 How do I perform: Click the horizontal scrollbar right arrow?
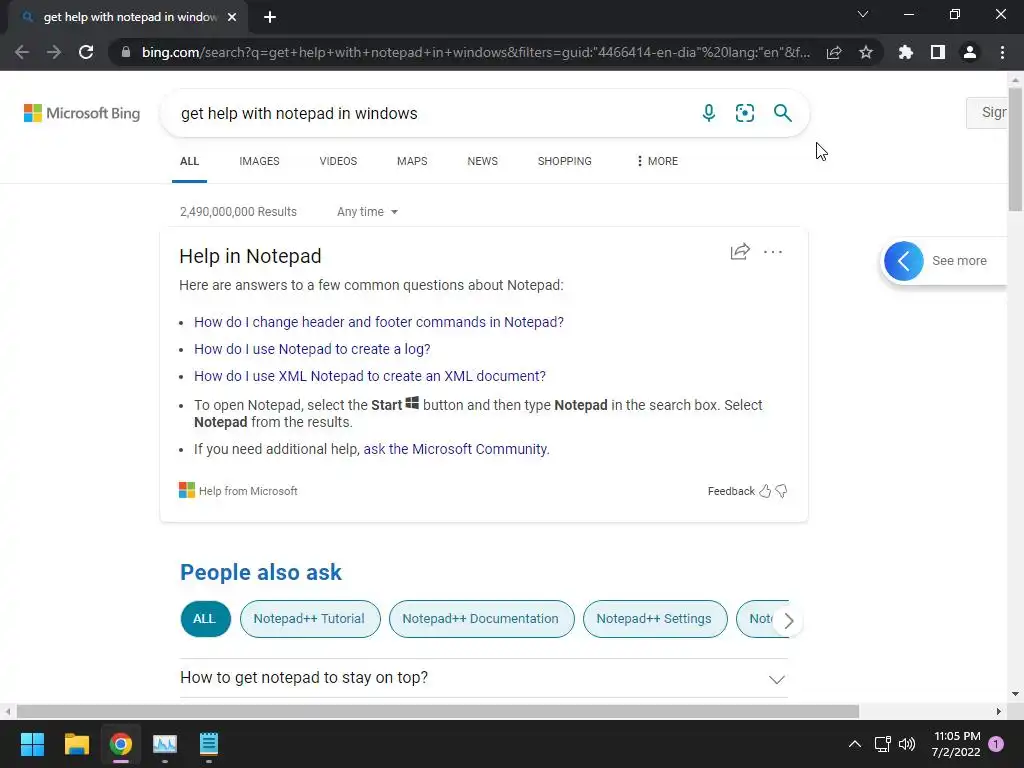(x=998, y=711)
